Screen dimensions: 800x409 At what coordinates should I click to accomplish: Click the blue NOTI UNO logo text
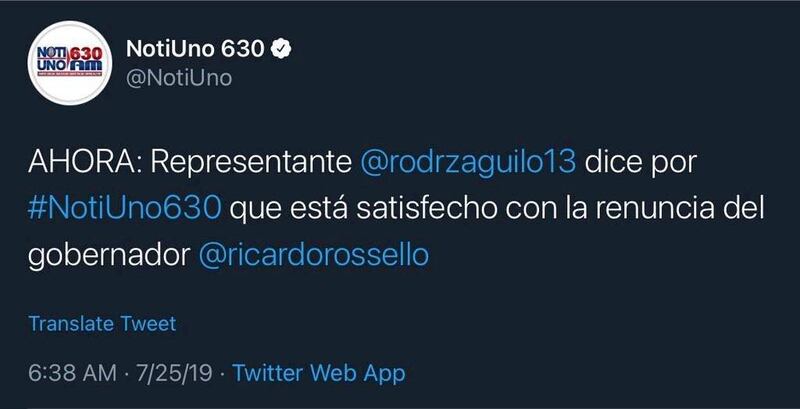[x=52, y=58]
